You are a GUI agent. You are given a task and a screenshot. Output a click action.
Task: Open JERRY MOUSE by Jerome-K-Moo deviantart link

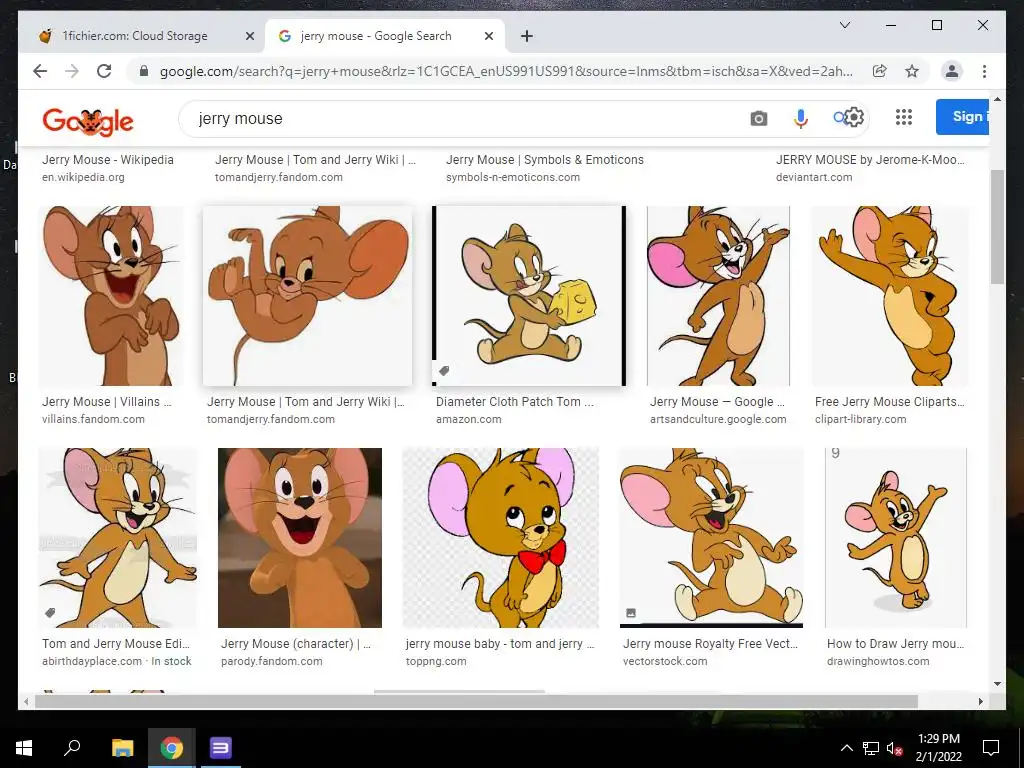coord(870,160)
